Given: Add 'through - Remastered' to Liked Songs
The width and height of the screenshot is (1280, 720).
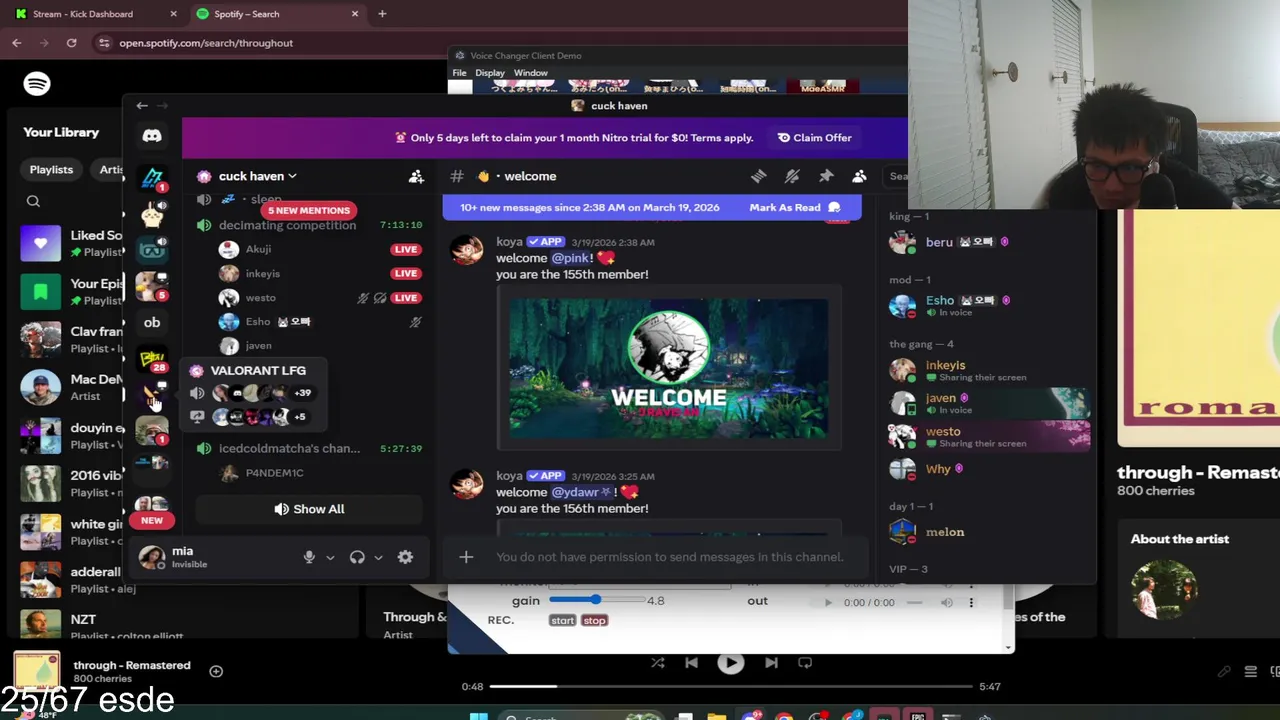Looking at the screenshot, I should pyautogui.click(x=216, y=671).
